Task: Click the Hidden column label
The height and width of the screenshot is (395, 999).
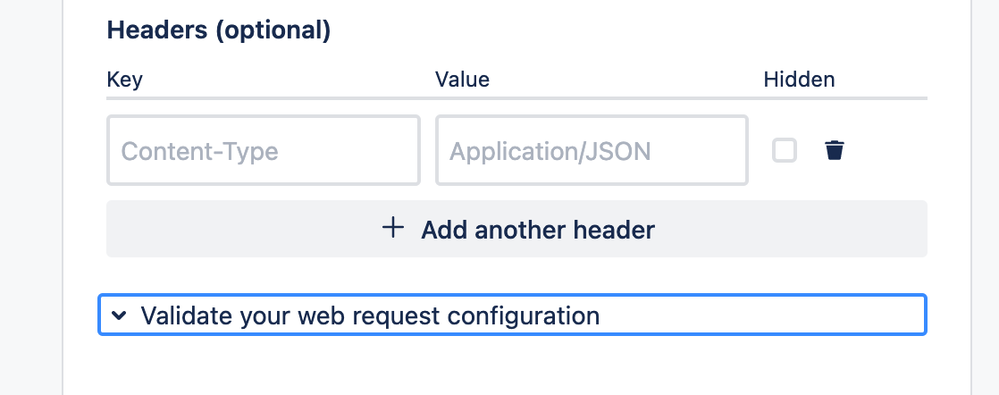Action: (x=799, y=80)
